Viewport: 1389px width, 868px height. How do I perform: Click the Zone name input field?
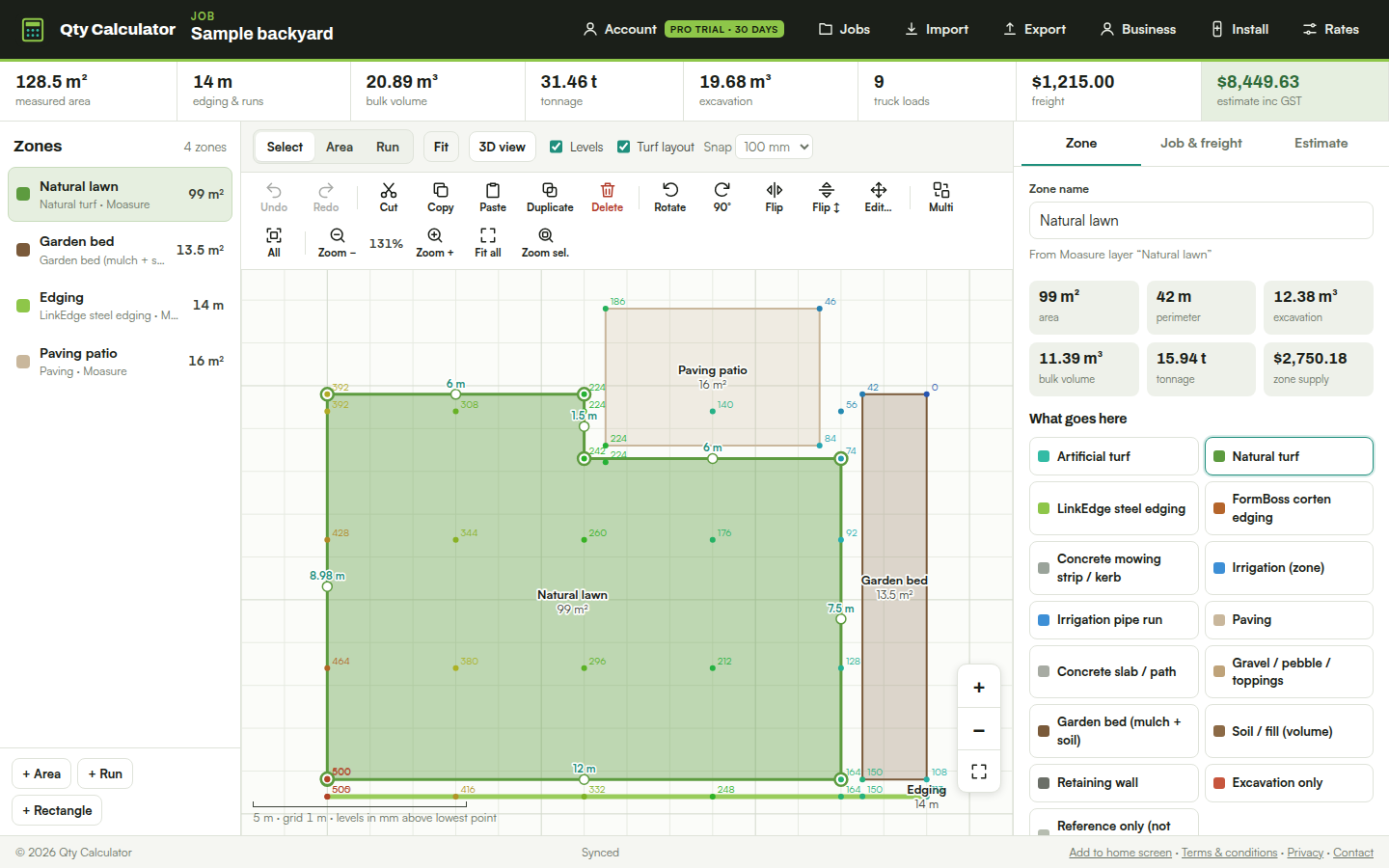pyautogui.click(x=1201, y=221)
